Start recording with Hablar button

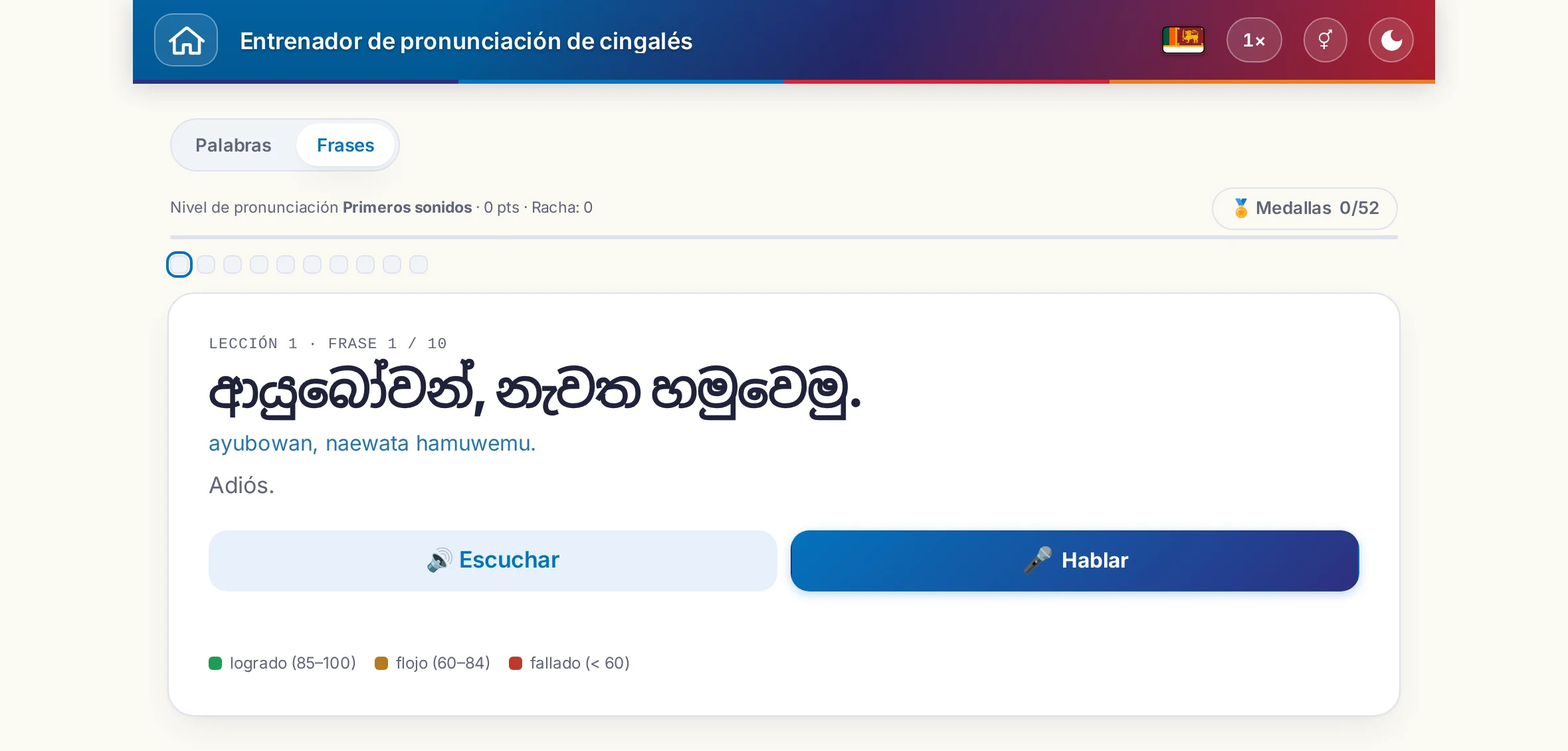pos(1075,560)
